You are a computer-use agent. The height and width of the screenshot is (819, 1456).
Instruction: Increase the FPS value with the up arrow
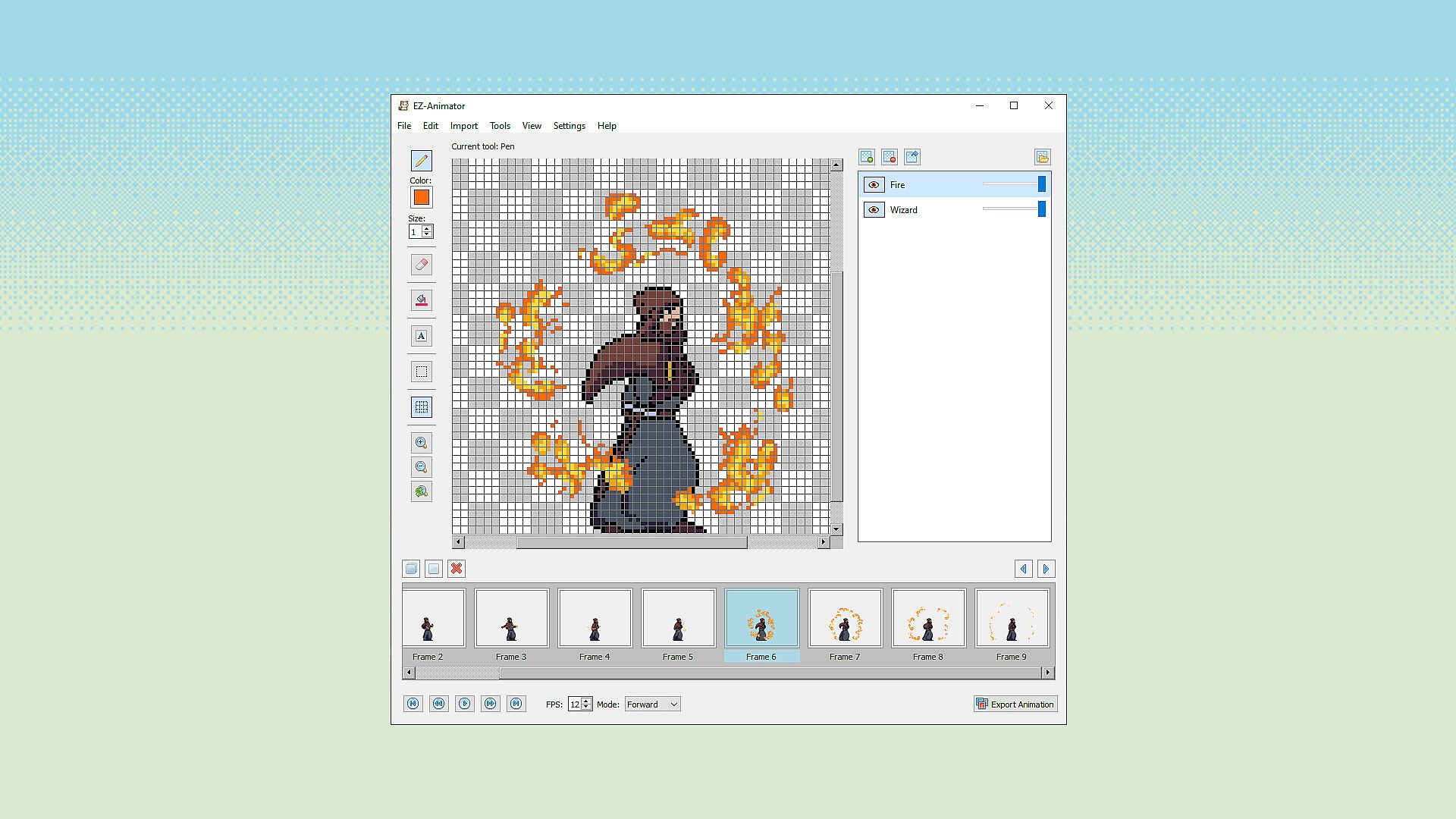586,701
